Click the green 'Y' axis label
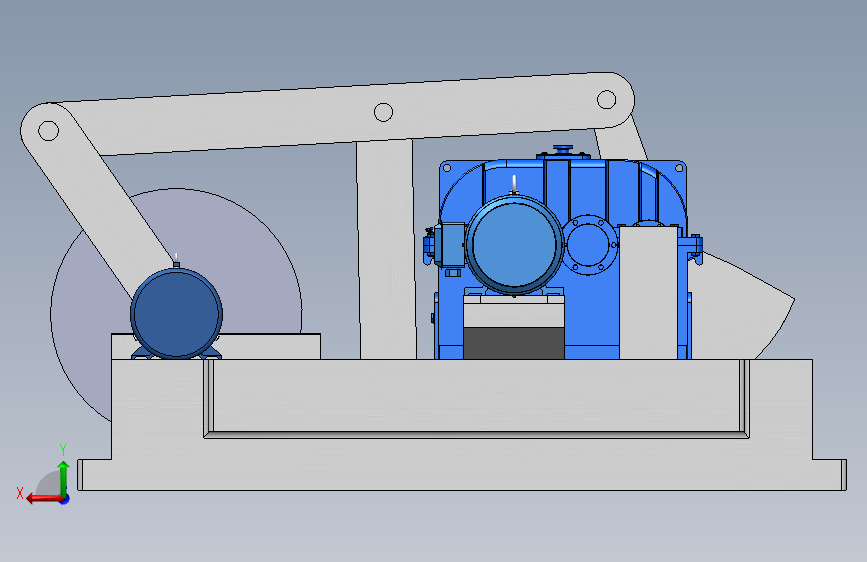Screen dimensions: 867x562 pos(62,450)
